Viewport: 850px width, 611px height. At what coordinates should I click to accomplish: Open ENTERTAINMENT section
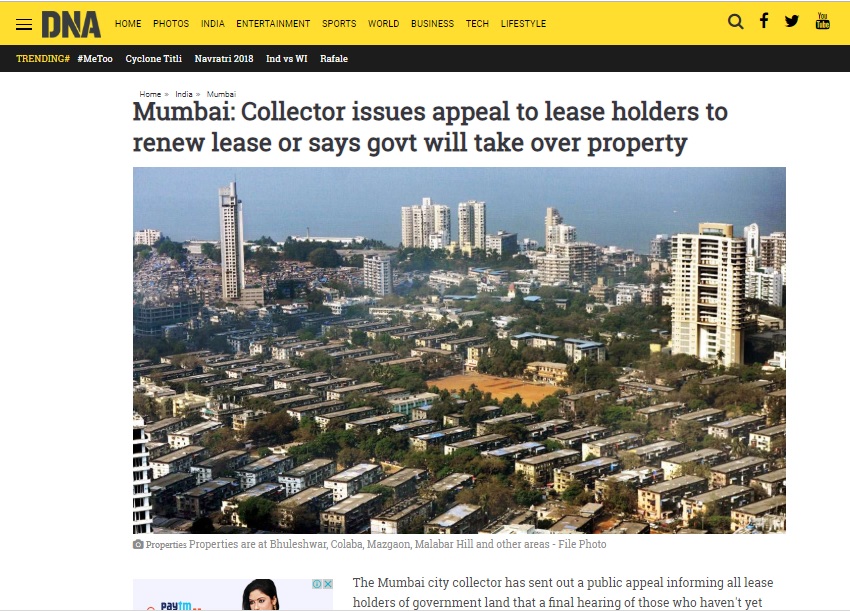(273, 24)
